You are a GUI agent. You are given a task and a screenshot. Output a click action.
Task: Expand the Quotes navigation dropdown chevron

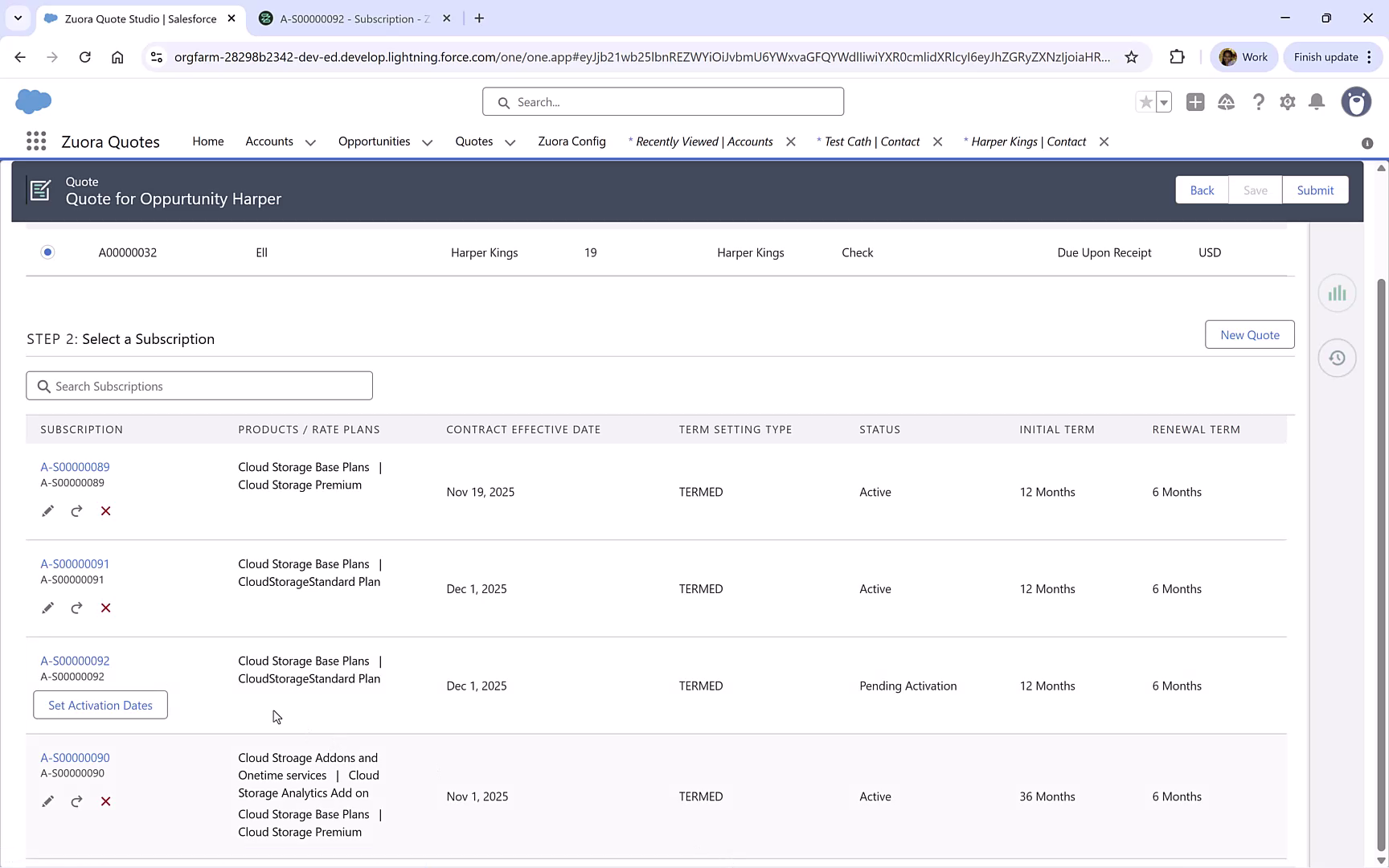[x=510, y=142]
